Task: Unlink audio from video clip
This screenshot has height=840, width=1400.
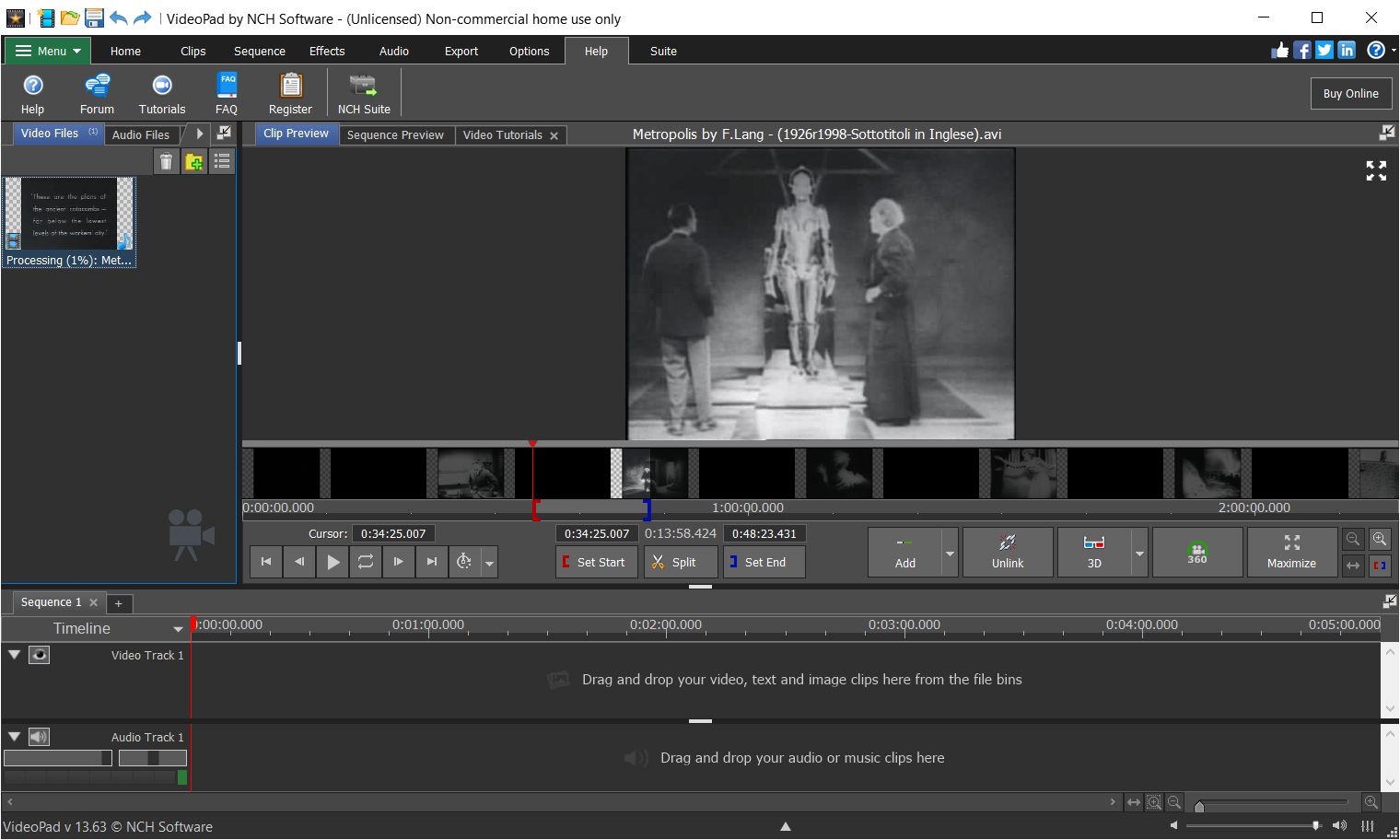Action: [1007, 553]
